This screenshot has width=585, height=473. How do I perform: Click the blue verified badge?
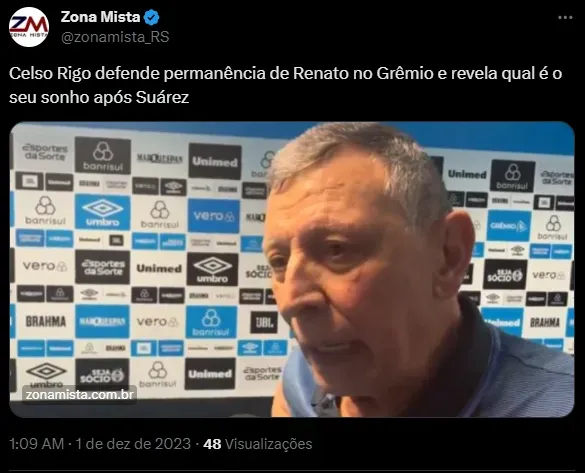[151, 18]
